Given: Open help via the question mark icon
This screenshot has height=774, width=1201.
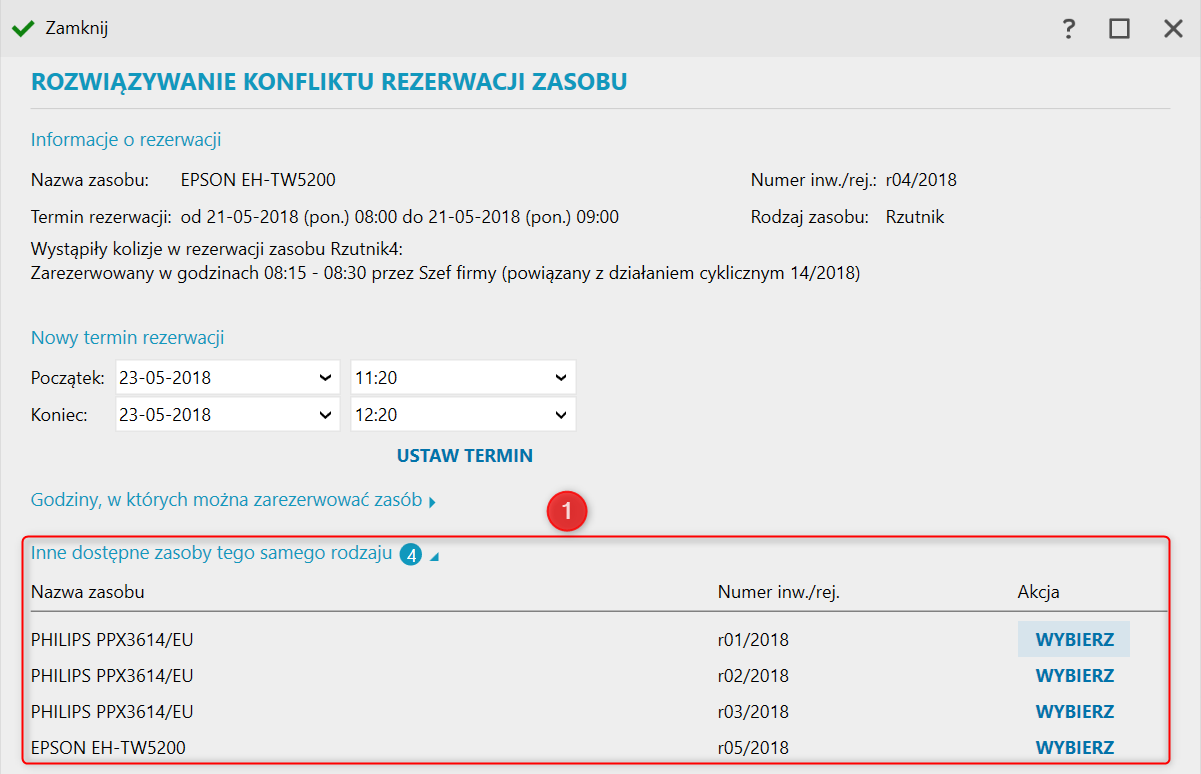Looking at the screenshot, I should 1069,29.
